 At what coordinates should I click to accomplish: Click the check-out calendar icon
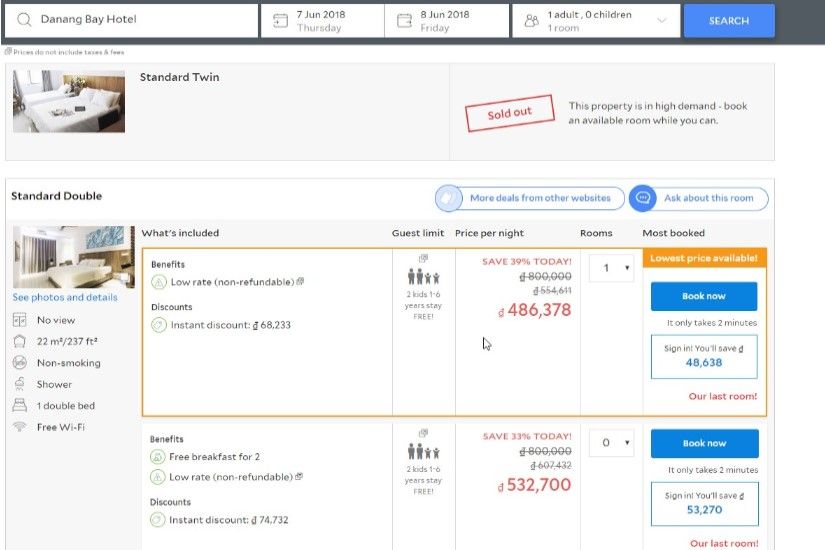(404, 21)
